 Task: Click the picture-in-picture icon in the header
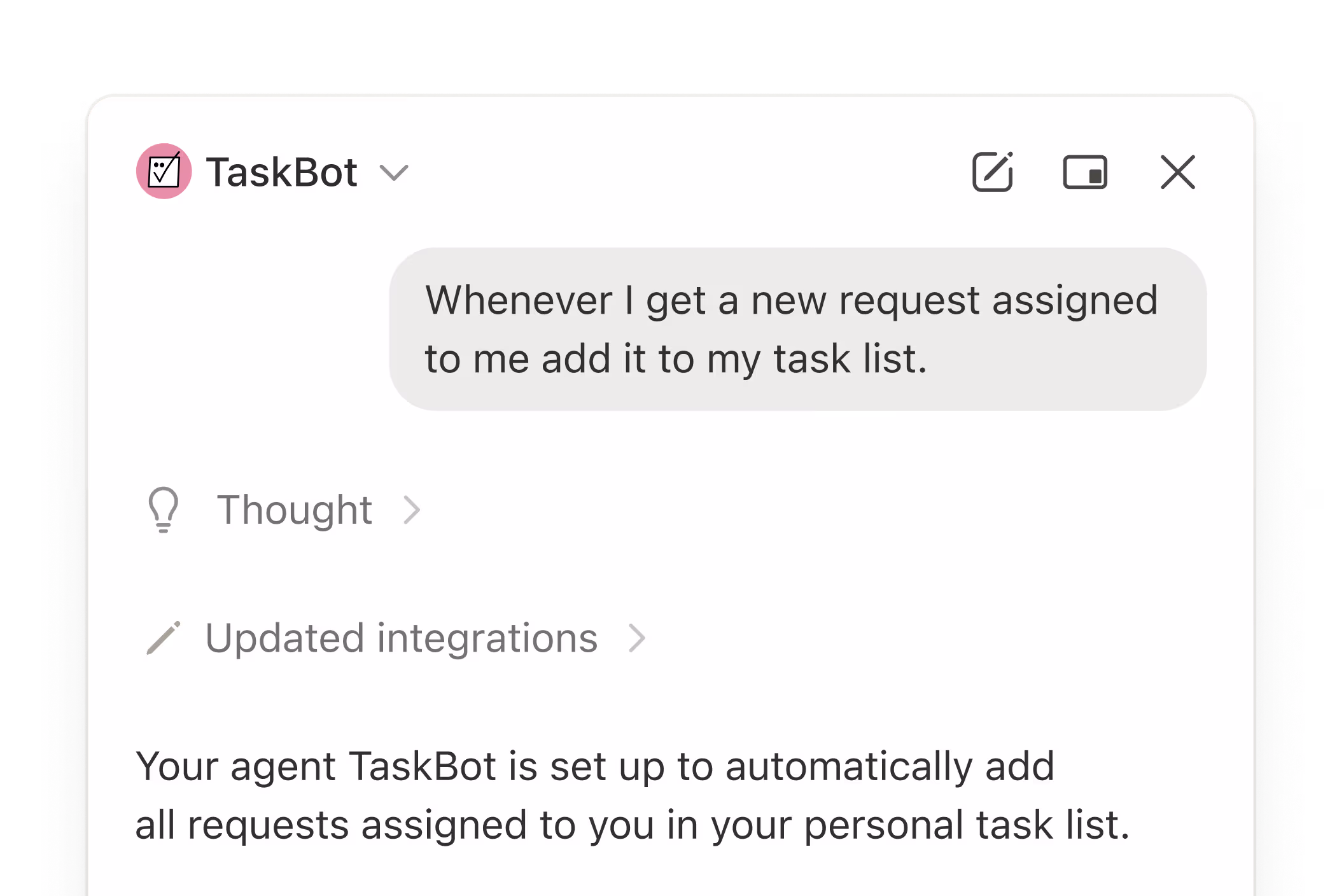coord(1085,171)
